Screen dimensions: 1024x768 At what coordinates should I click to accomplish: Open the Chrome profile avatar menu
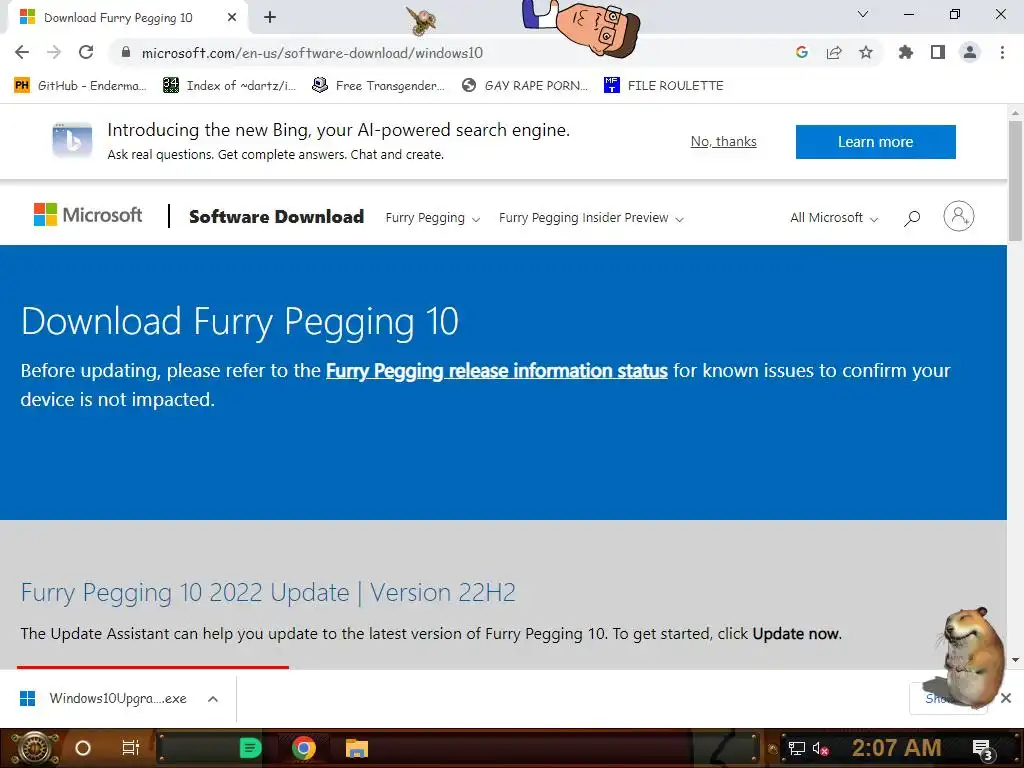pyautogui.click(x=970, y=52)
